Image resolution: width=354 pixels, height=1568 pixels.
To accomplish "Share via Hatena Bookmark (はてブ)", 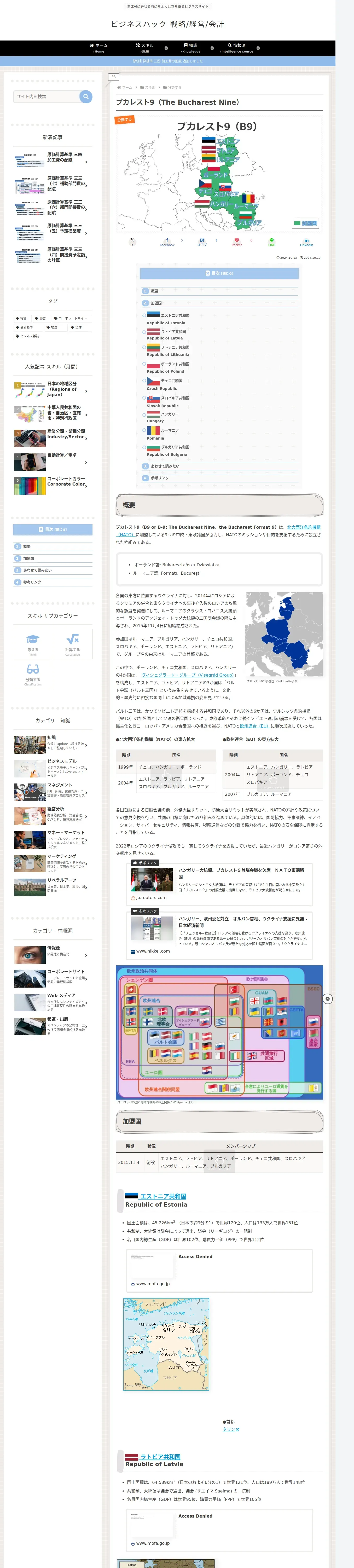I will 202,242.
